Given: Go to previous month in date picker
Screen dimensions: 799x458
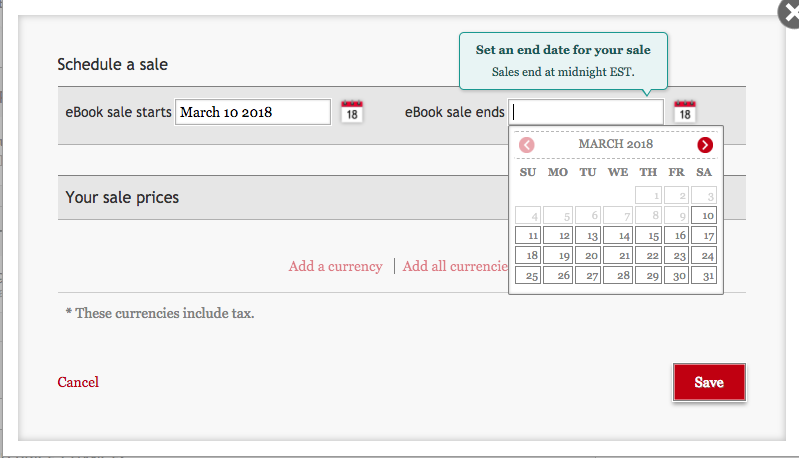Looking at the screenshot, I should click(x=527, y=145).
